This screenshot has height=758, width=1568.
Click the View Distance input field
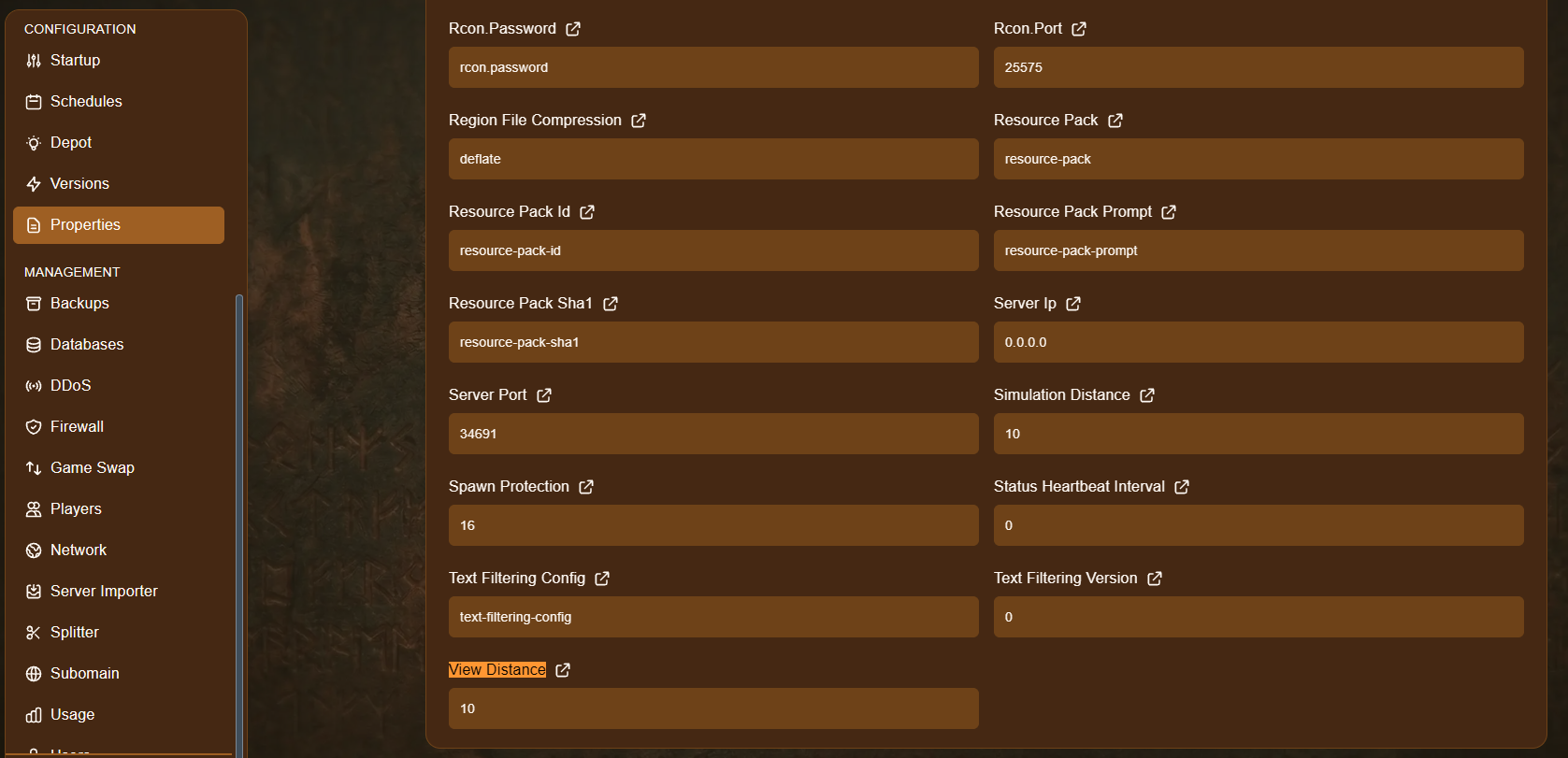(713, 708)
